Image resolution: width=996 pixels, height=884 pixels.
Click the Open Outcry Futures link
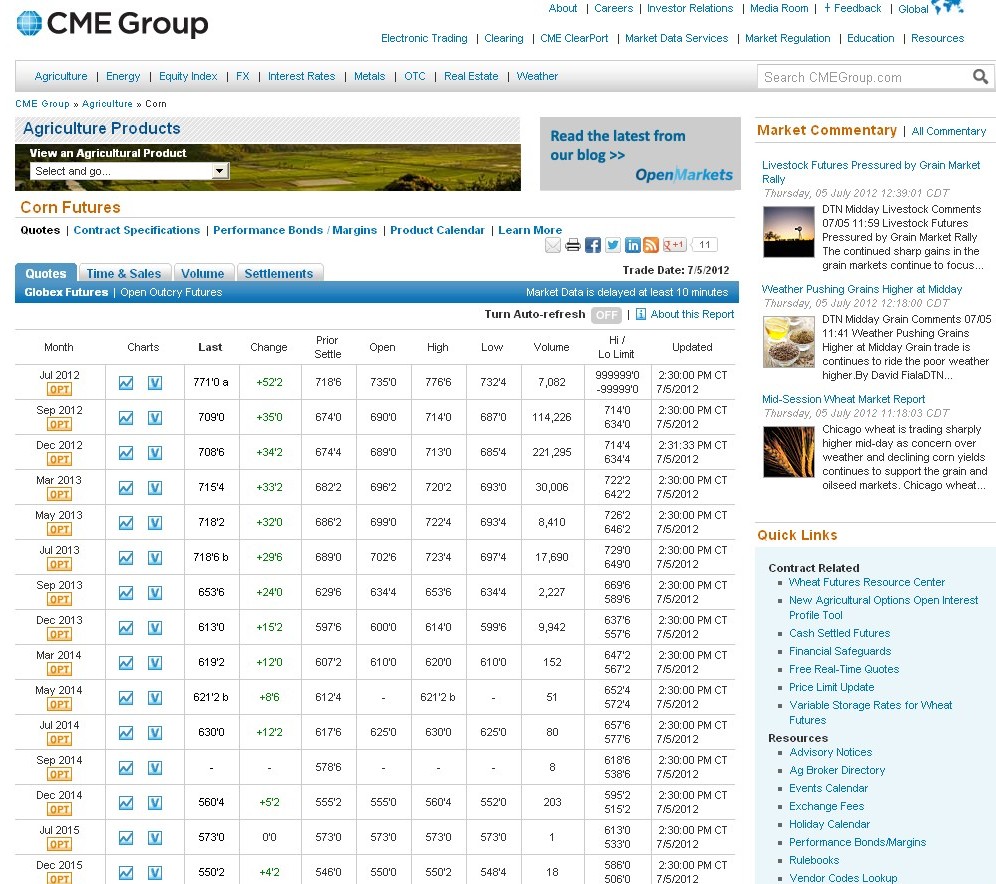(171, 293)
